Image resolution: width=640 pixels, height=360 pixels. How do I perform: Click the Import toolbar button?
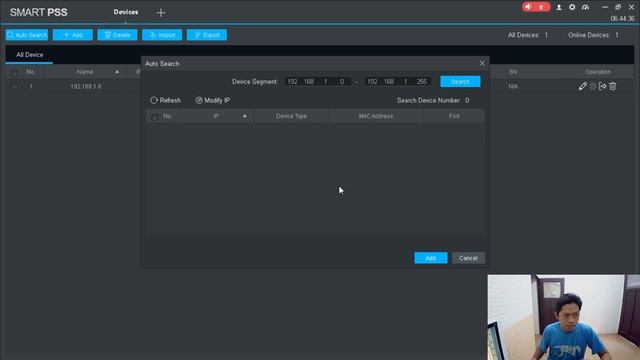[162, 35]
